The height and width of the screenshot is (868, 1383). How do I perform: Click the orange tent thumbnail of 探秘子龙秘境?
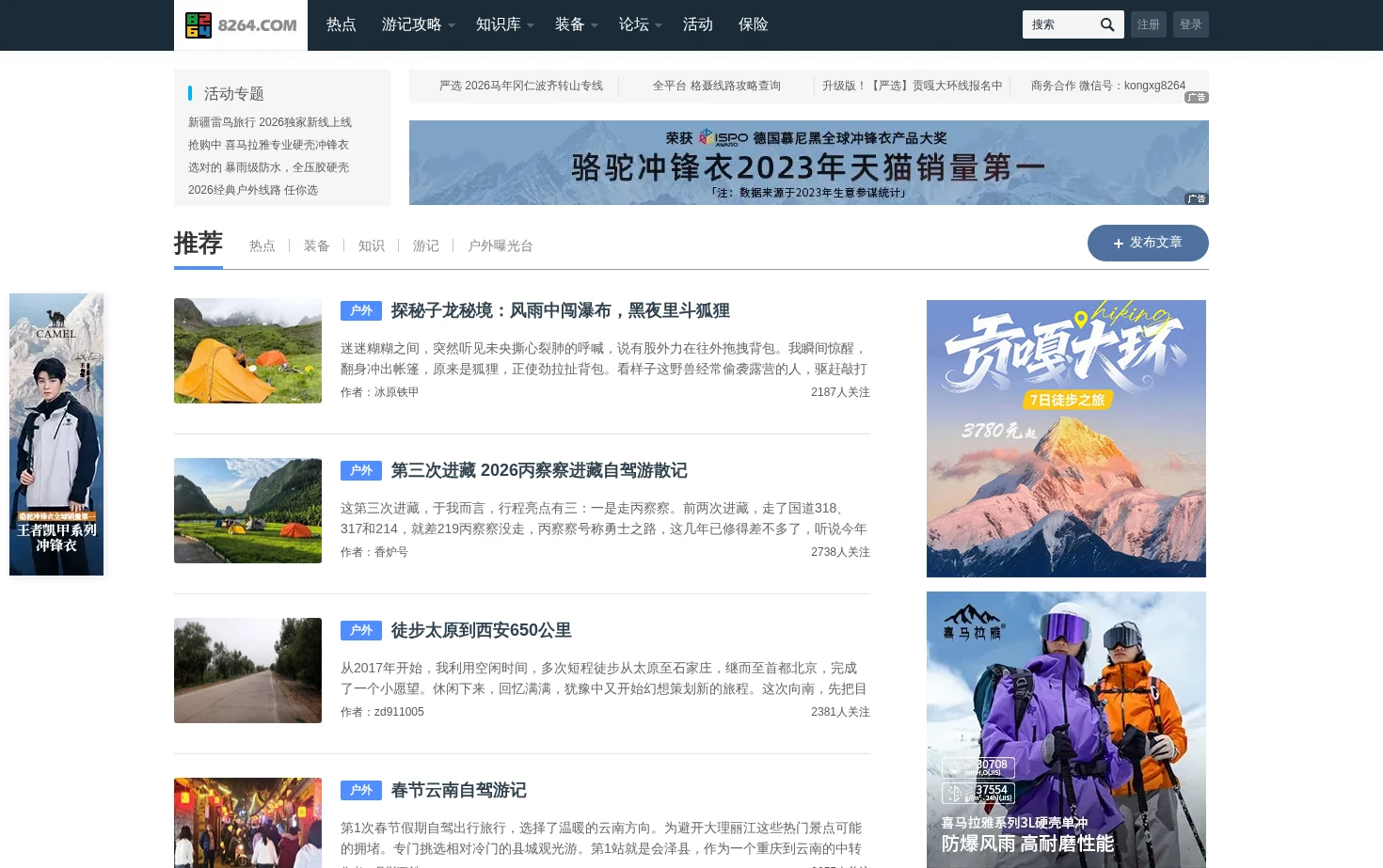tap(247, 351)
